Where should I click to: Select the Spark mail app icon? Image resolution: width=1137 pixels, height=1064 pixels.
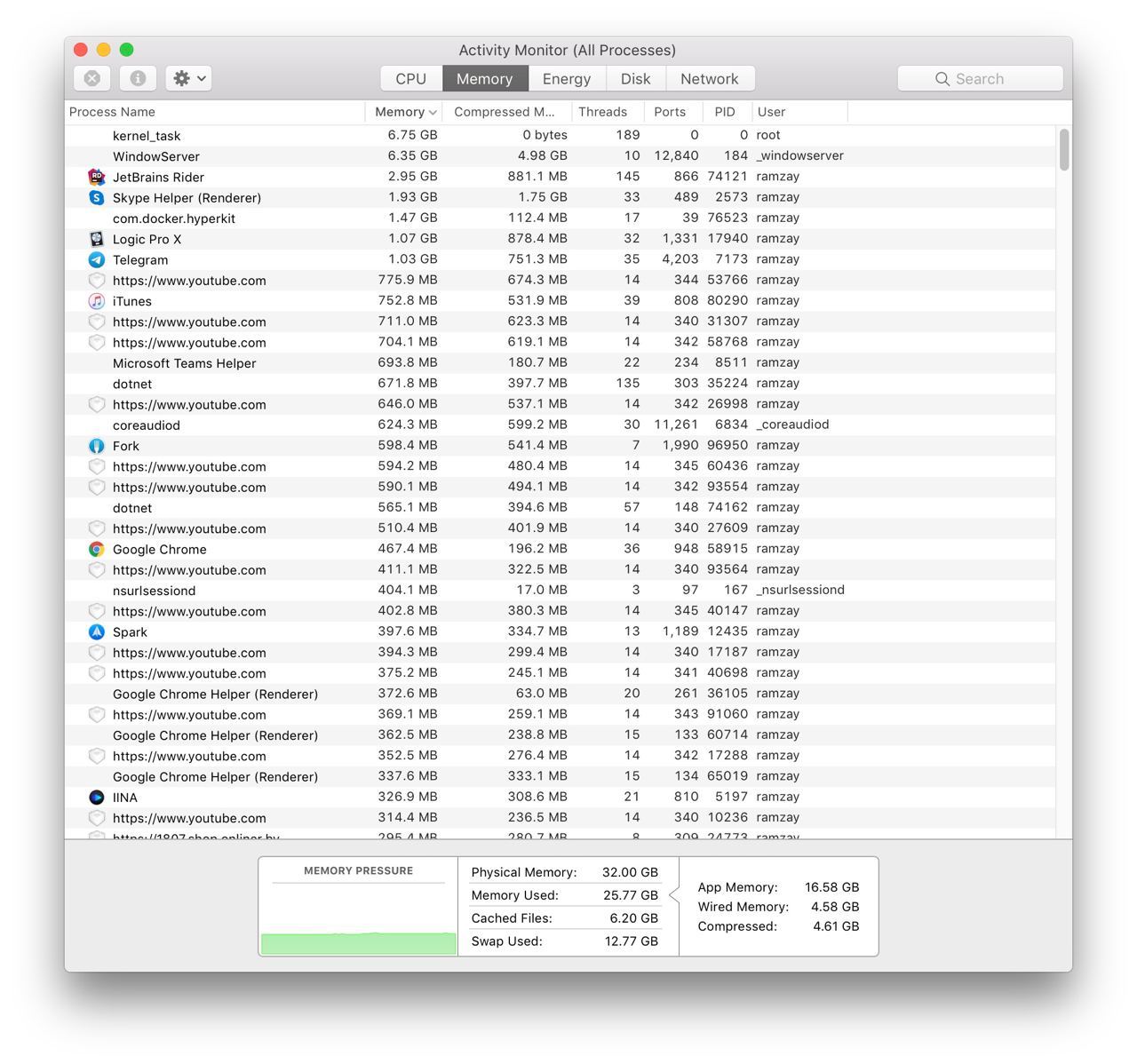(x=97, y=631)
